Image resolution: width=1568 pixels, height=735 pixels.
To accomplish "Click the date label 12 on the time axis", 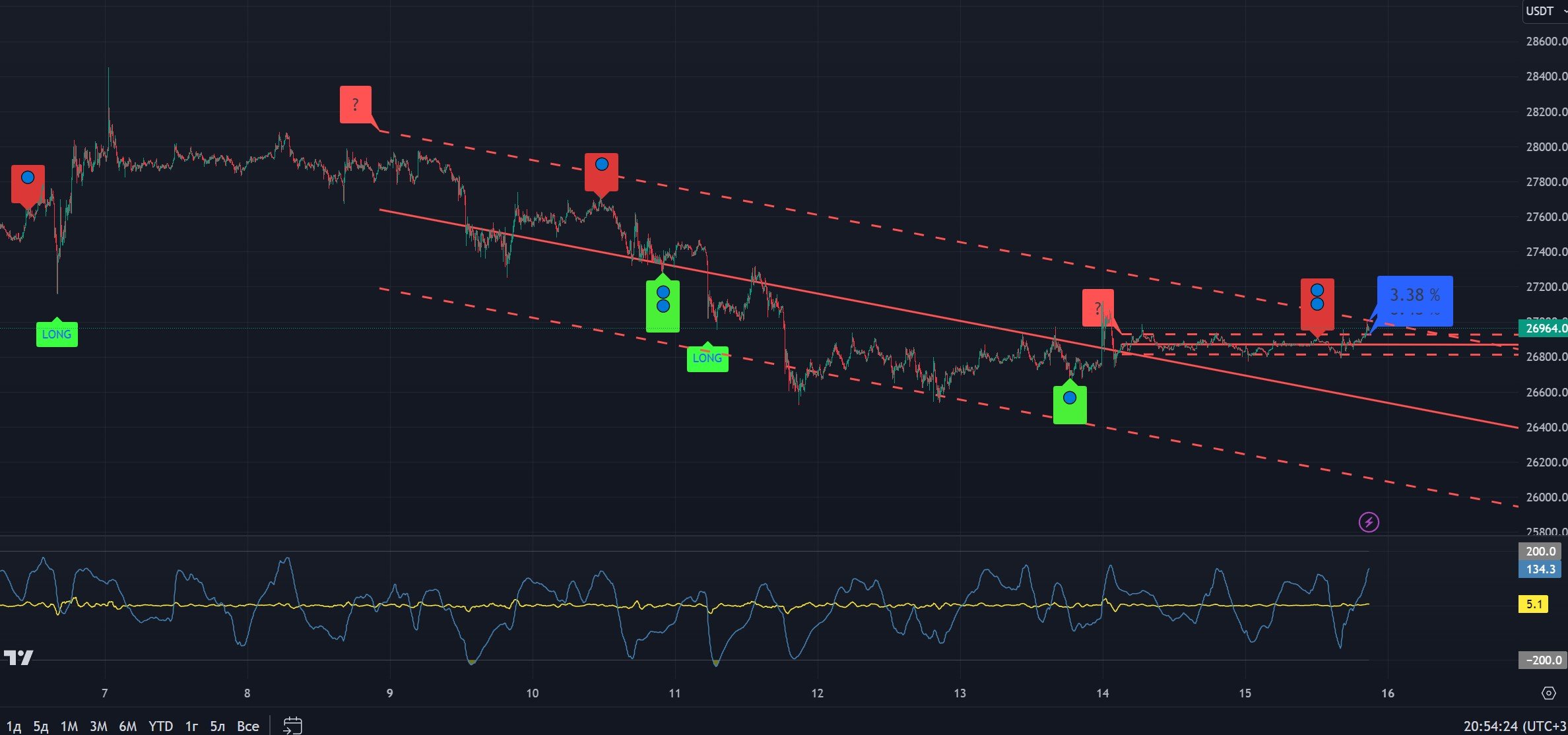I will 817,693.
